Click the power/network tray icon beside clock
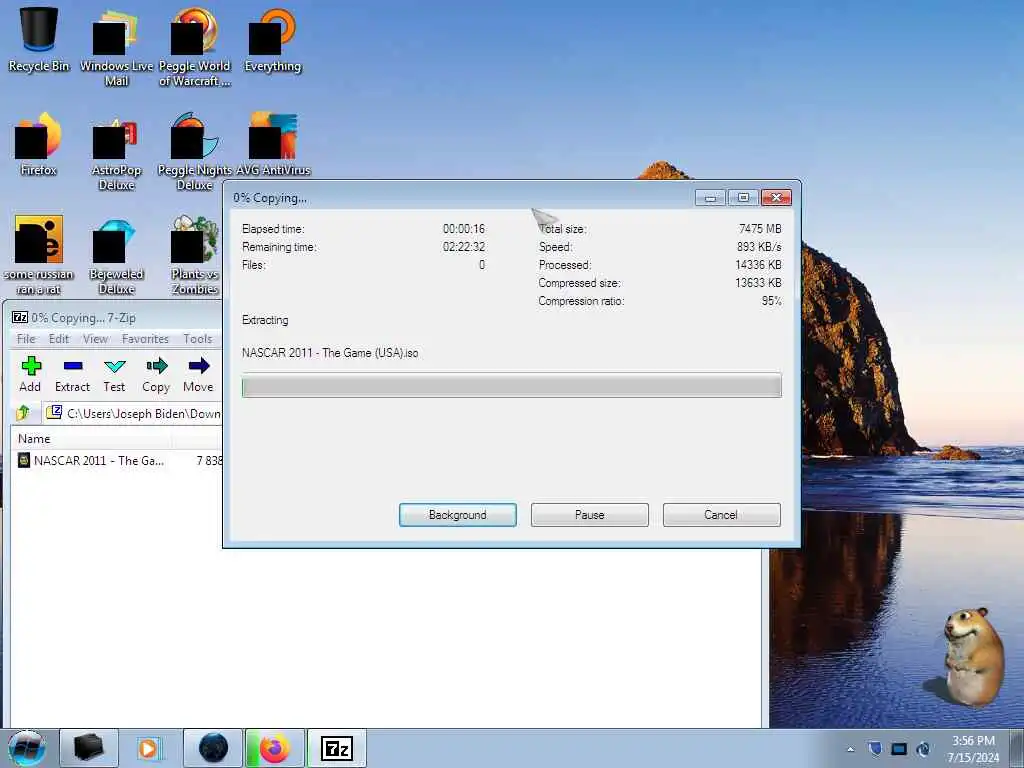1024x768 pixels. point(923,748)
